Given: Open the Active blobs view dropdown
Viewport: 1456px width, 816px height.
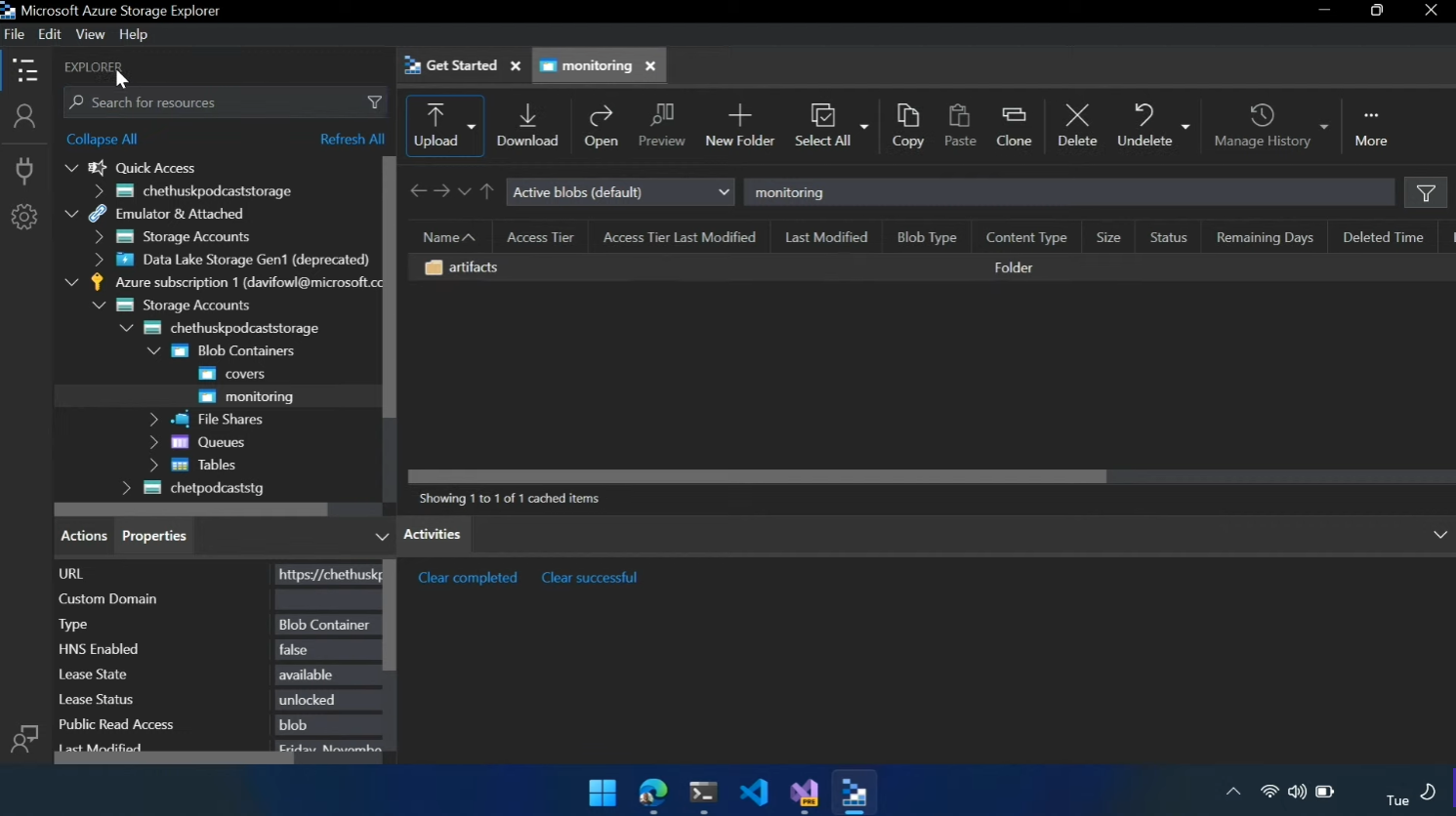Looking at the screenshot, I should (620, 192).
